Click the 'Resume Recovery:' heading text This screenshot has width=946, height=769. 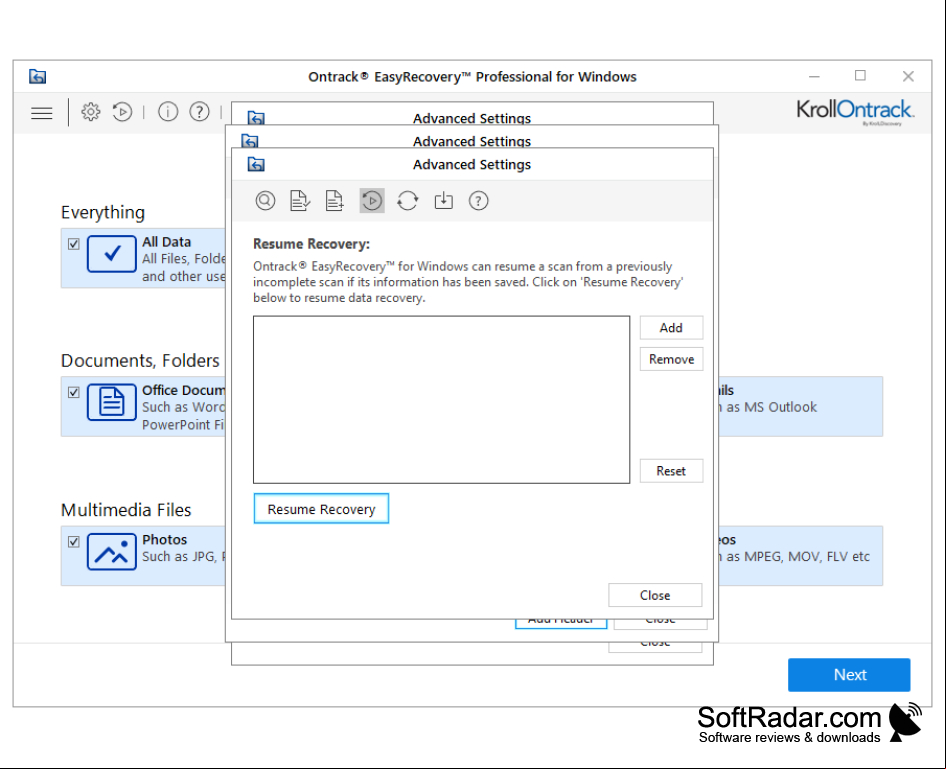click(311, 244)
